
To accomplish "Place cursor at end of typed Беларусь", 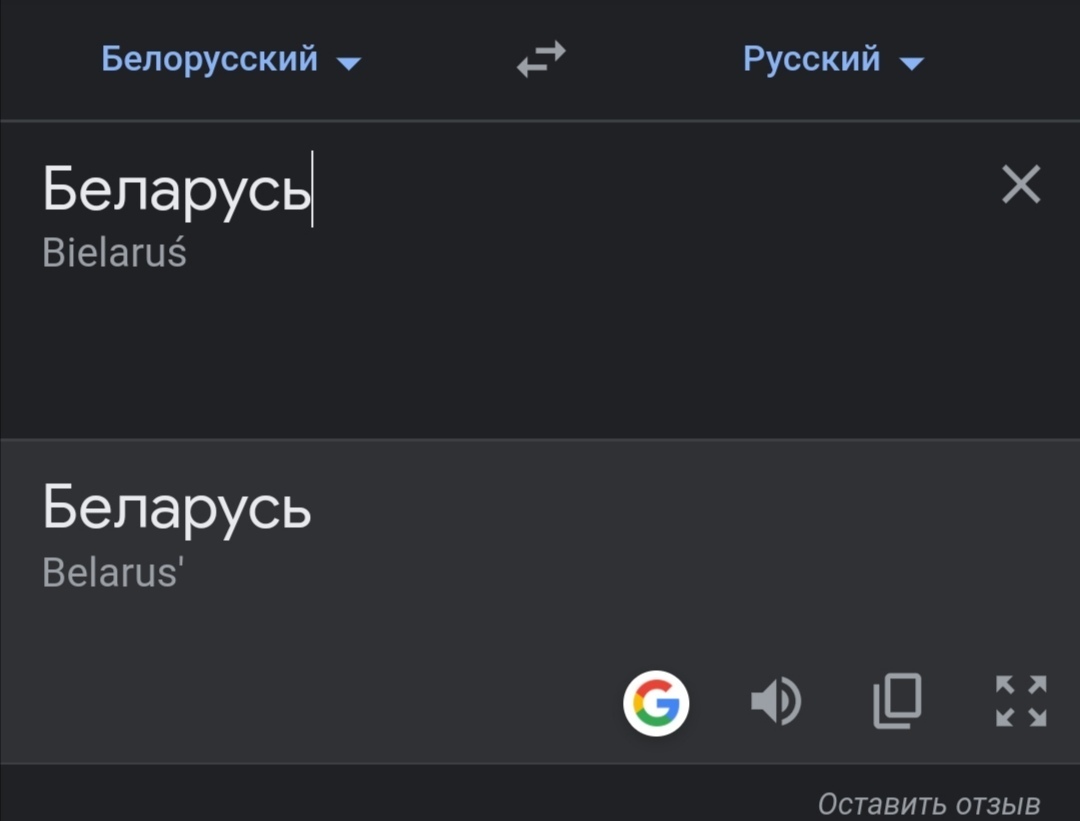I will [311, 189].
